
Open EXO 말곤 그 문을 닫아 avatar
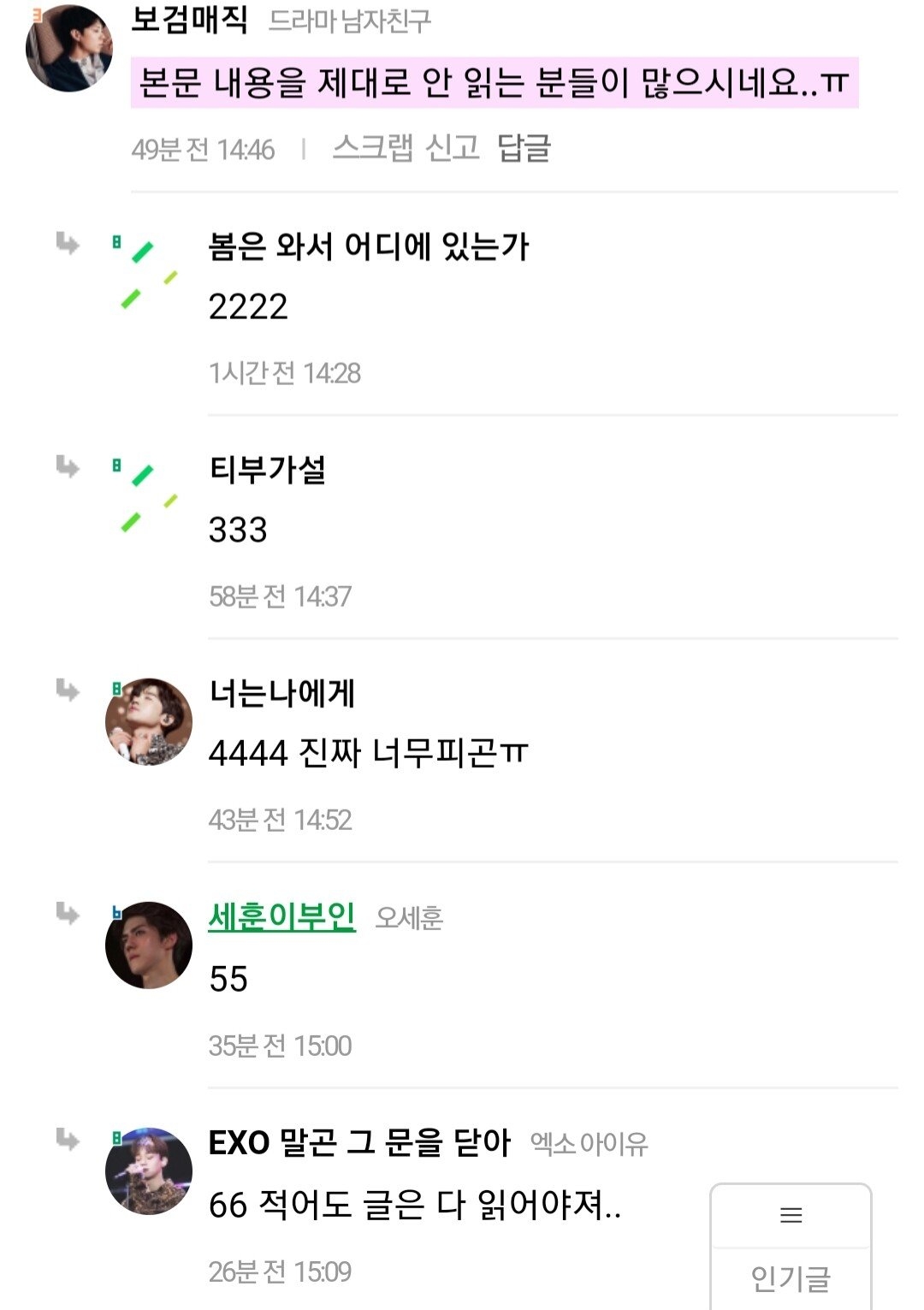pos(148,1171)
